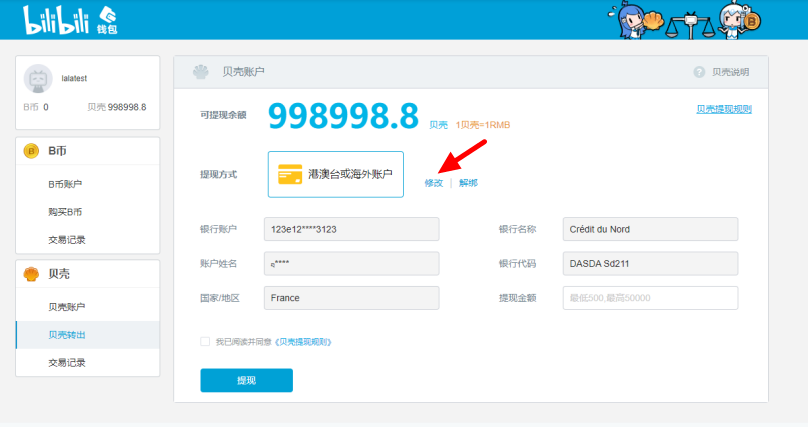Click the 贝壳说明 help link
Screen dimensions: 808x427
730,72
